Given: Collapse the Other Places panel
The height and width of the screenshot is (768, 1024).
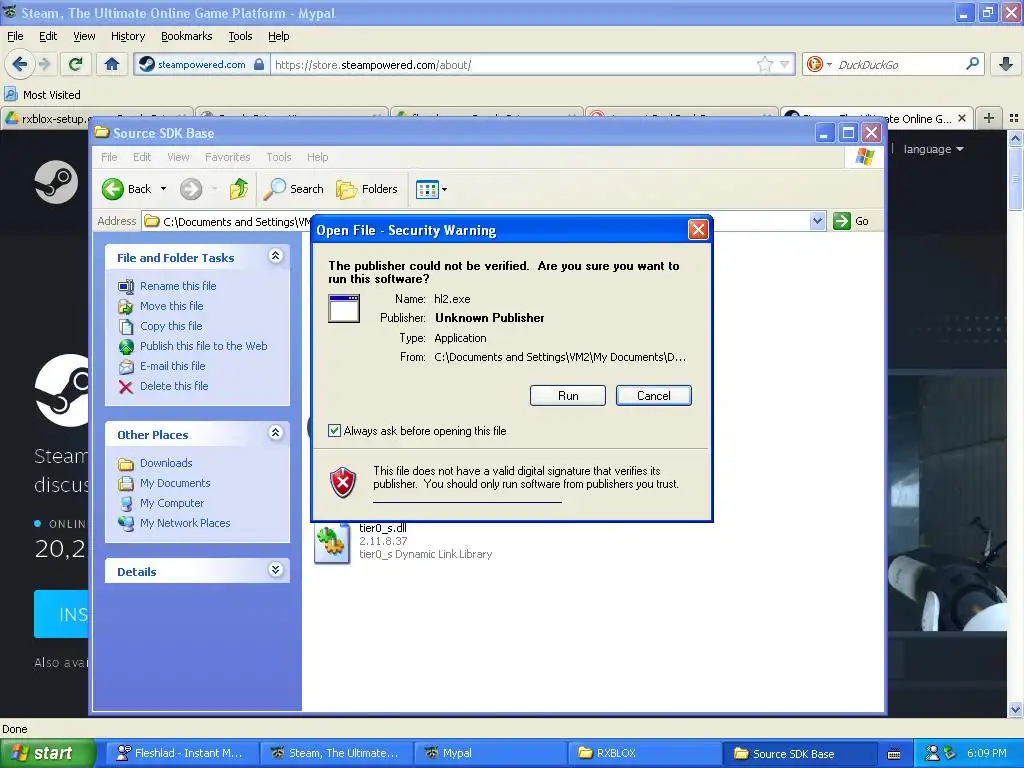Looking at the screenshot, I should (x=276, y=433).
